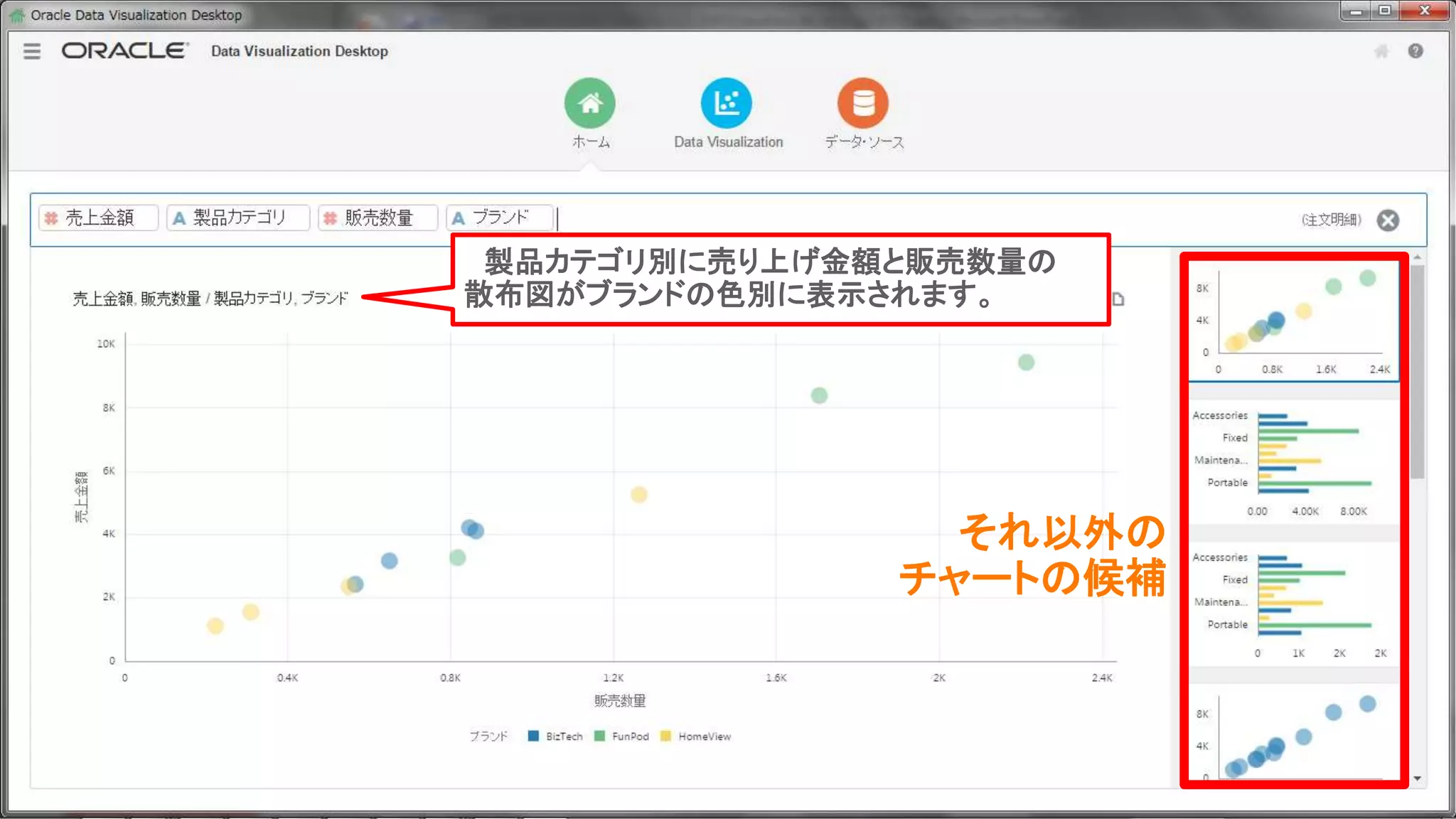Select the ブランド search token
The height and width of the screenshot is (819, 1456).
click(499, 218)
